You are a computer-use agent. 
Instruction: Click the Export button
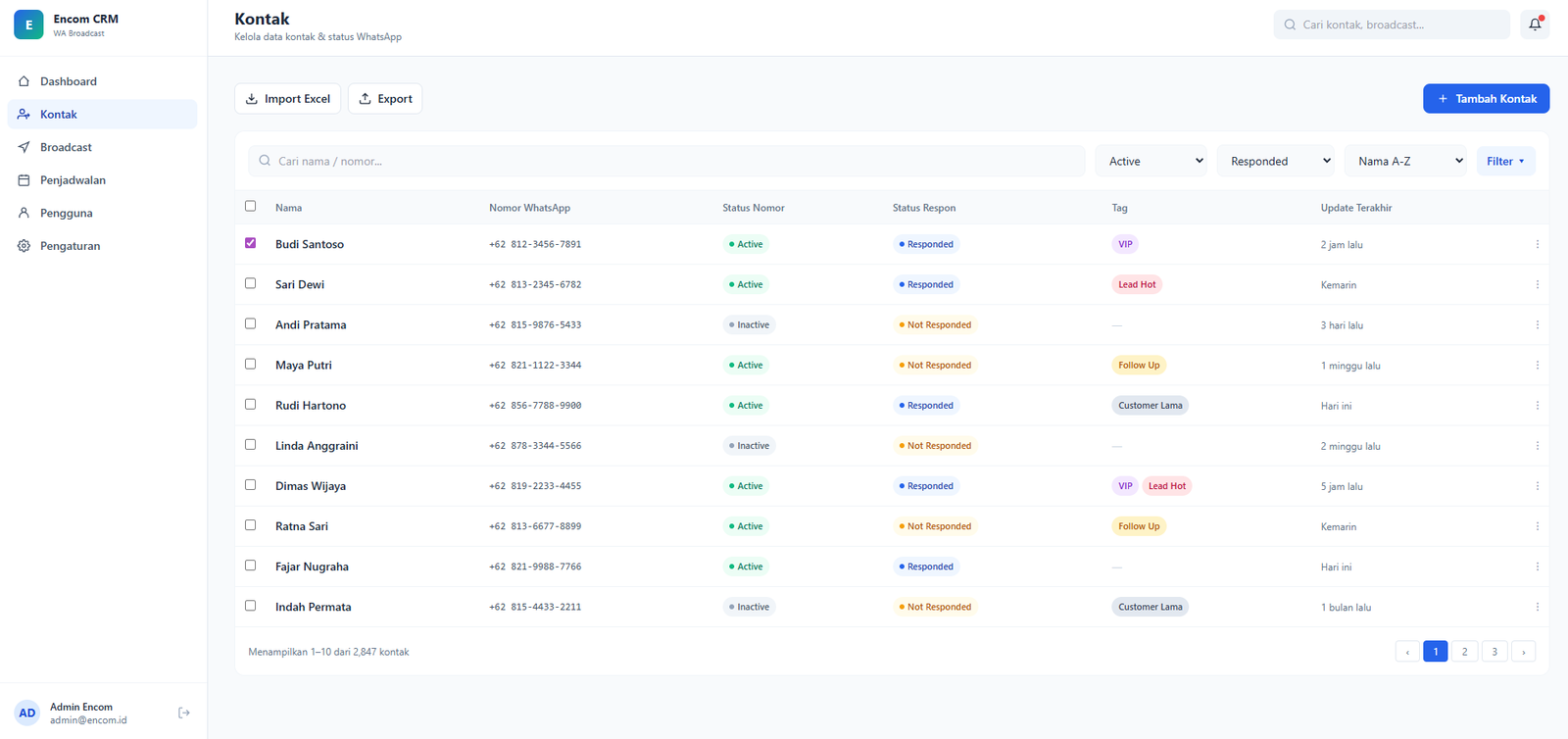click(x=385, y=99)
